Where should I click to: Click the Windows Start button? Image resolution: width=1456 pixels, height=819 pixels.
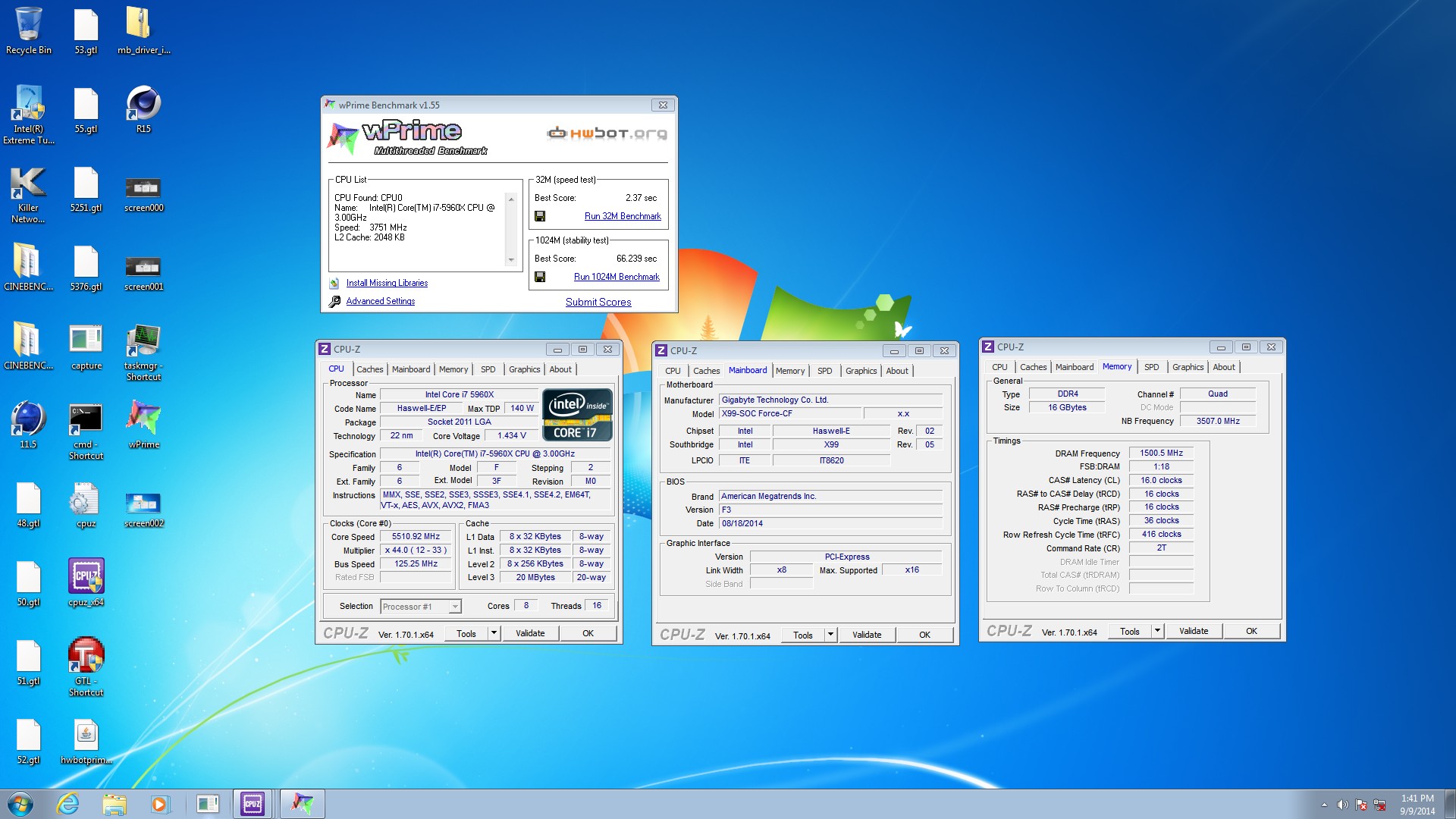(x=20, y=804)
